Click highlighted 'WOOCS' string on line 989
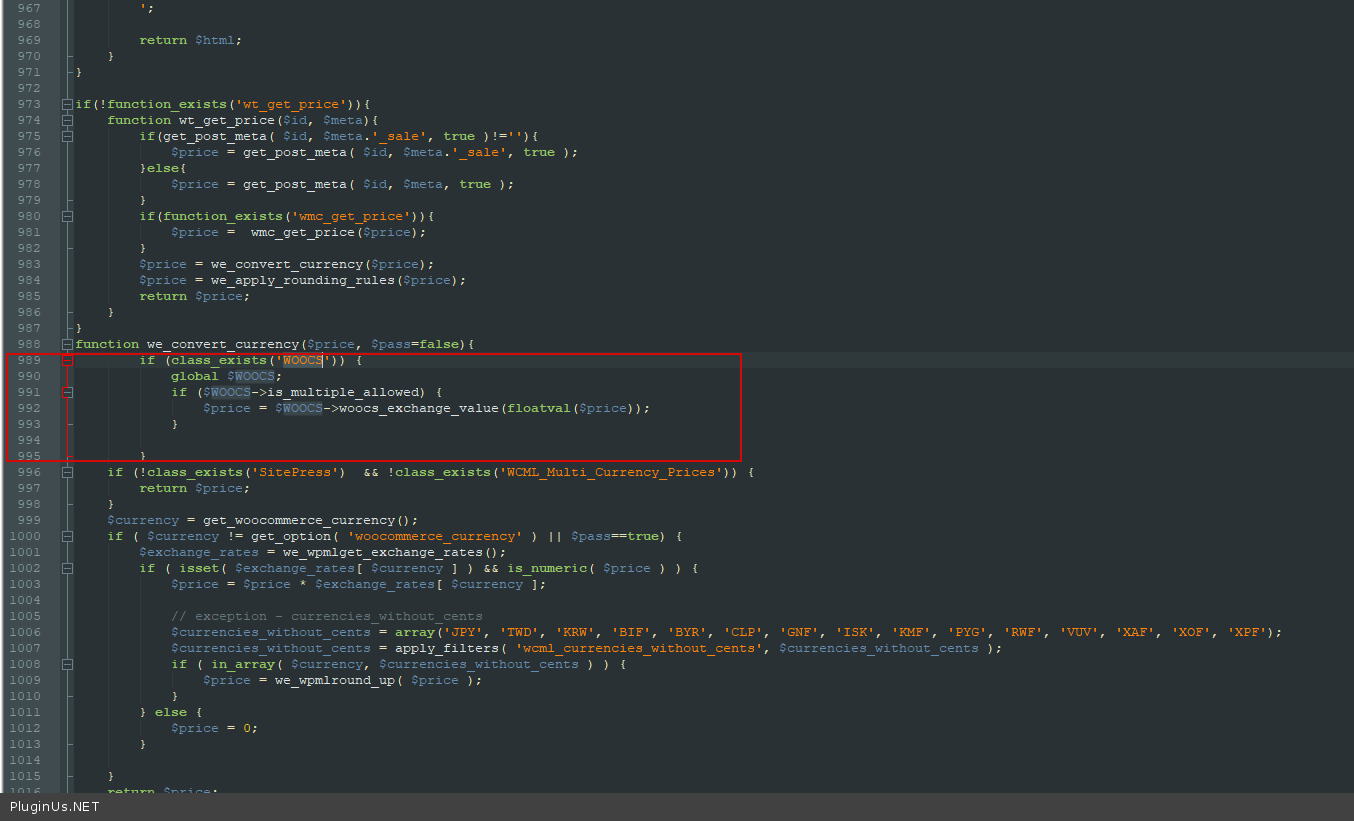The height and width of the screenshot is (821, 1354). pyautogui.click(x=303, y=360)
